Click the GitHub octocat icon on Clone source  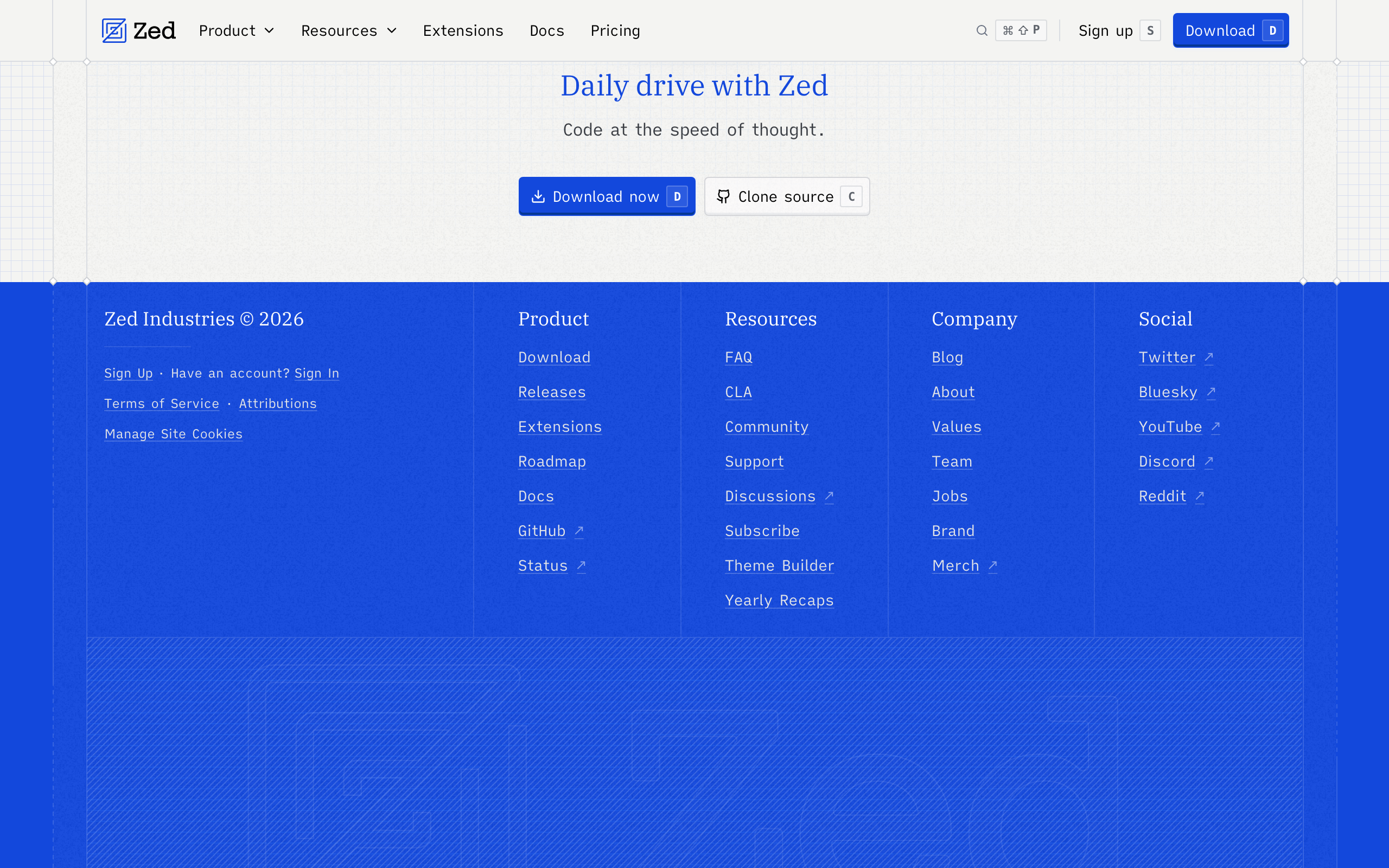pyautogui.click(x=723, y=197)
